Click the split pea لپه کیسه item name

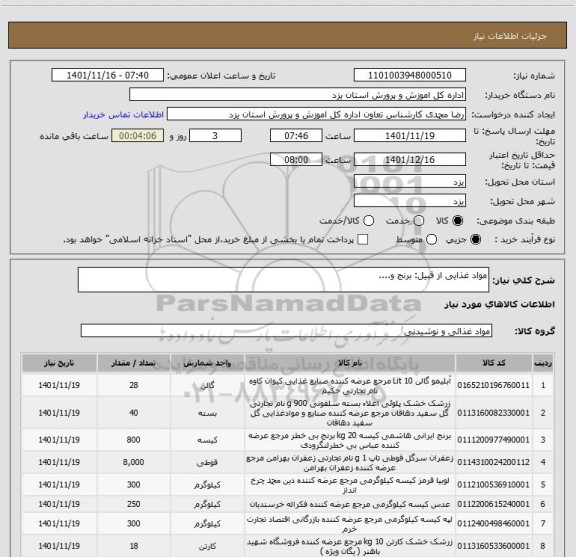(350, 524)
